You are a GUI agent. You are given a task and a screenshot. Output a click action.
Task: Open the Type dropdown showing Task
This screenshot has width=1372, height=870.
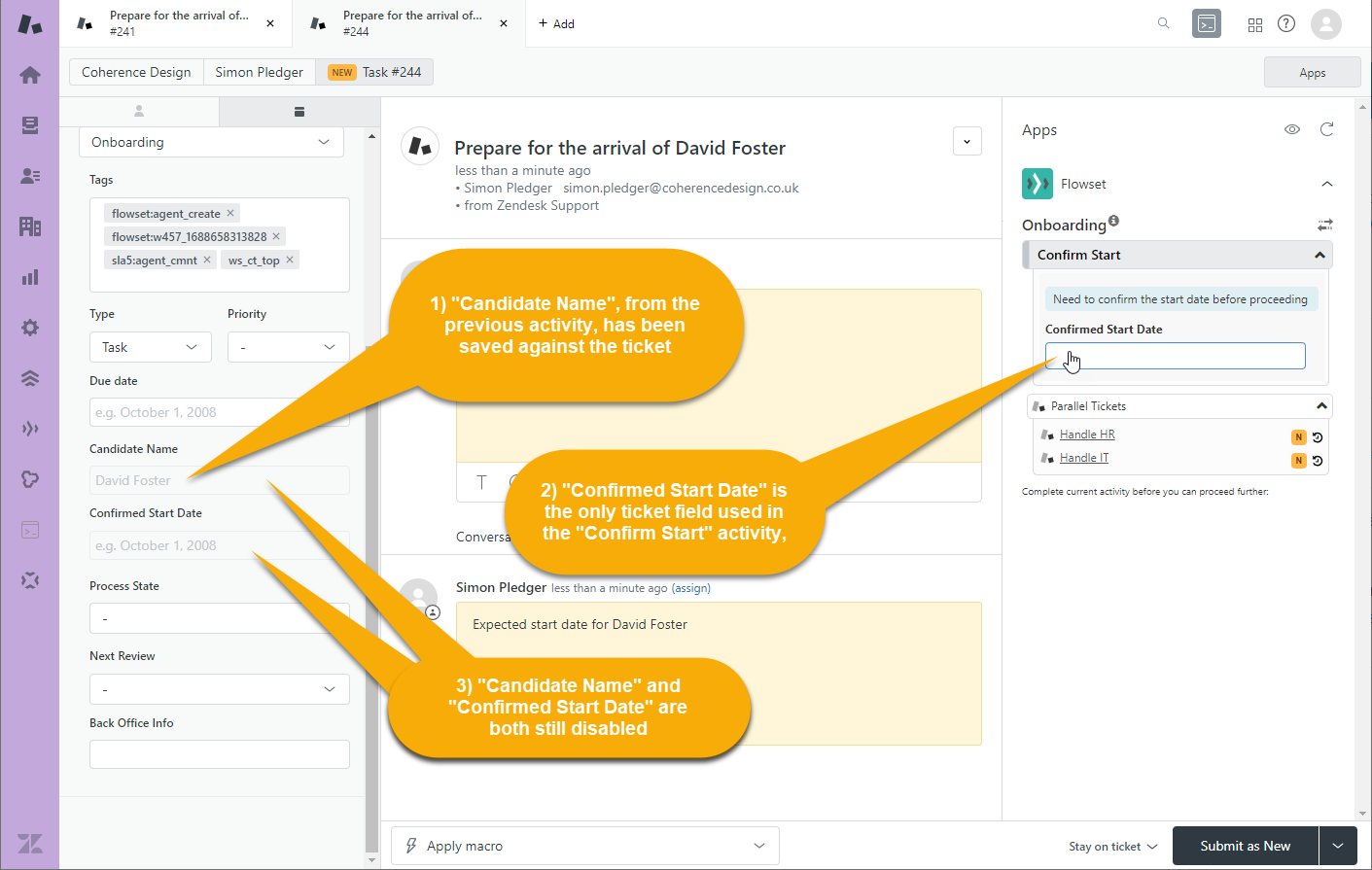(x=151, y=347)
